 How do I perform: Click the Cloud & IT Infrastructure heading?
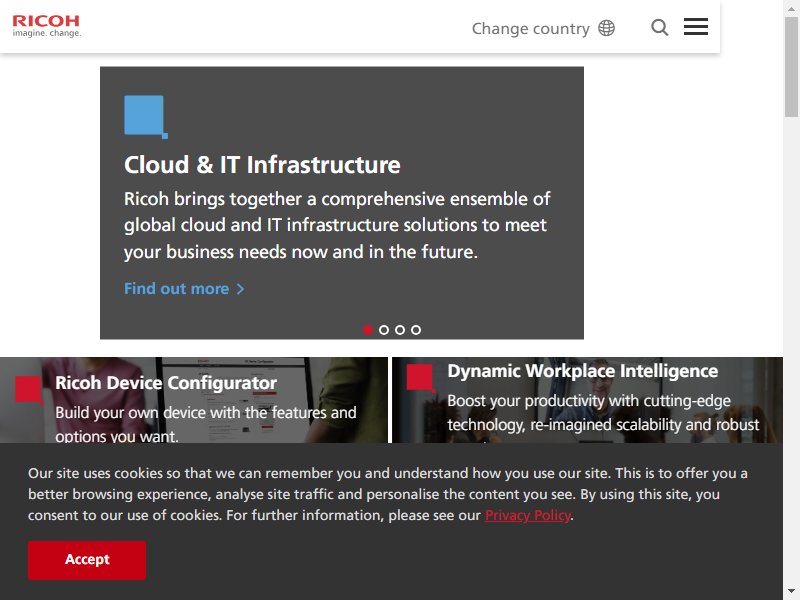click(262, 165)
